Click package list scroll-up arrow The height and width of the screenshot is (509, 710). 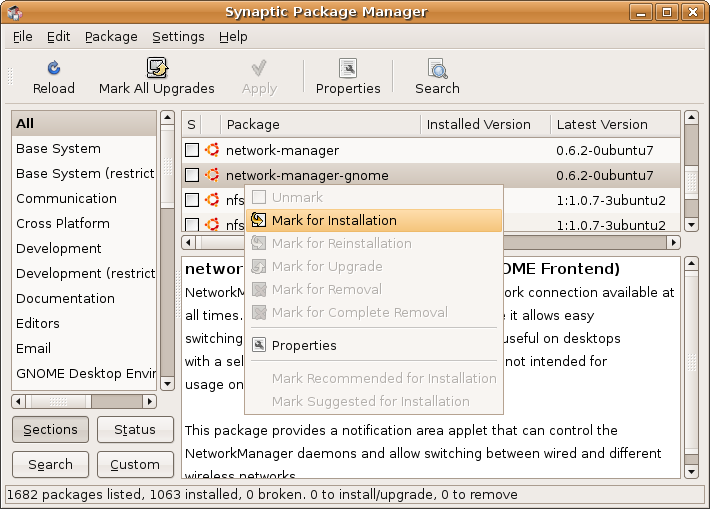click(x=691, y=118)
